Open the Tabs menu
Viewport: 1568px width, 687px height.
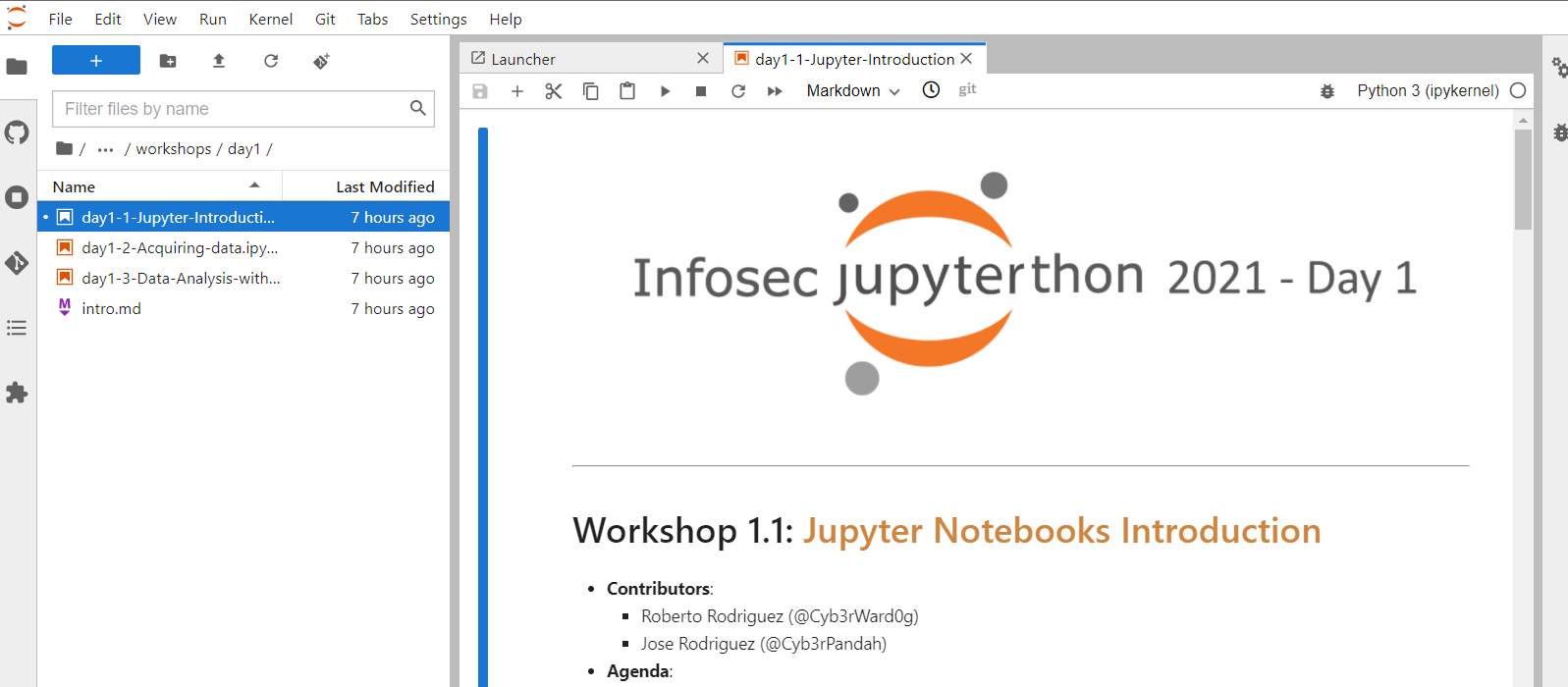pyautogui.click(x=373, y=19)
